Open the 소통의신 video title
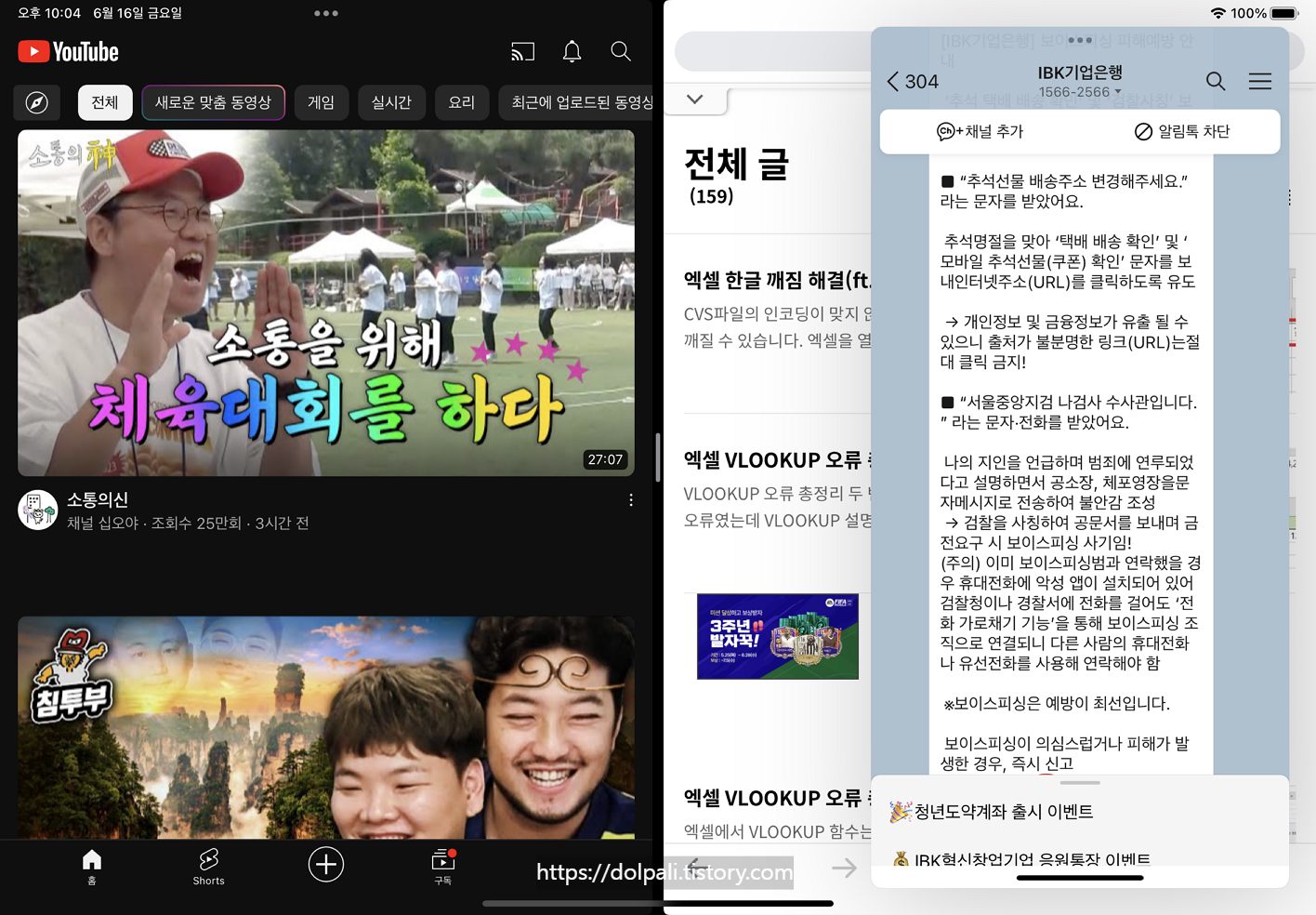 (x=98, y=500)
